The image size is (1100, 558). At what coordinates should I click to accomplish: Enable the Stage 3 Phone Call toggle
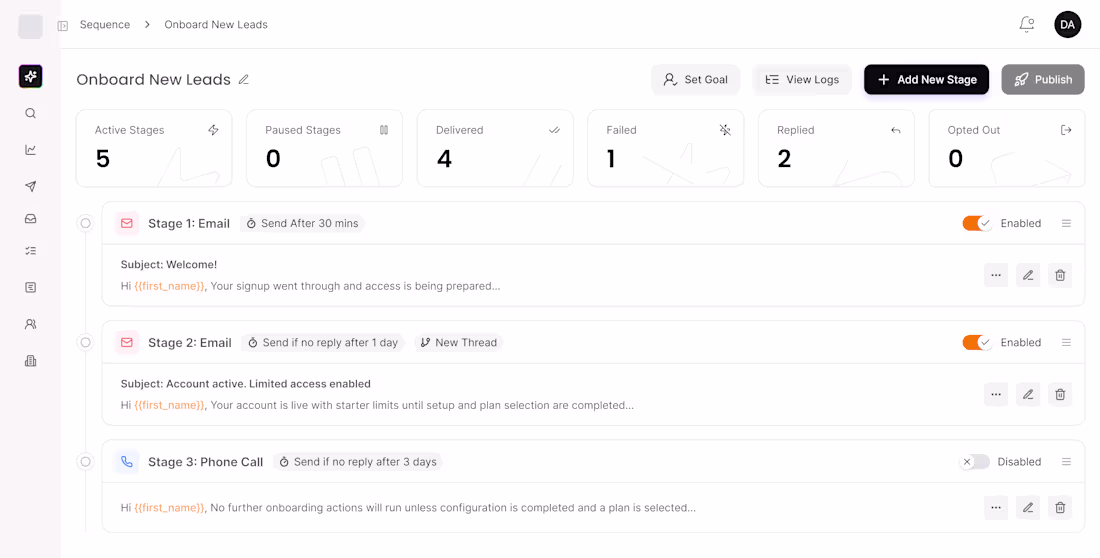coord(976,462)
